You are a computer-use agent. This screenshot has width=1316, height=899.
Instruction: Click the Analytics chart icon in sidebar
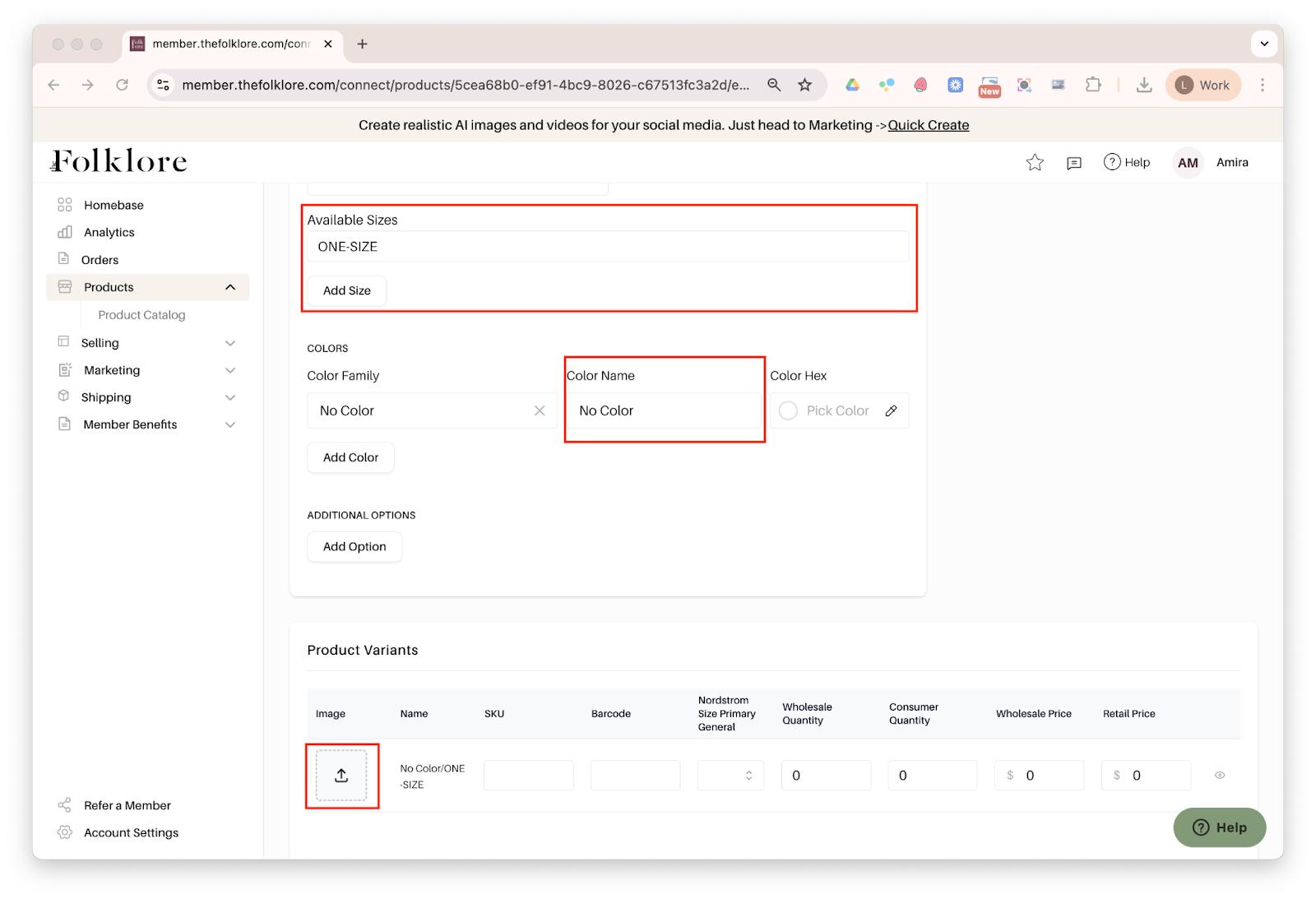[x=65, y=232]
